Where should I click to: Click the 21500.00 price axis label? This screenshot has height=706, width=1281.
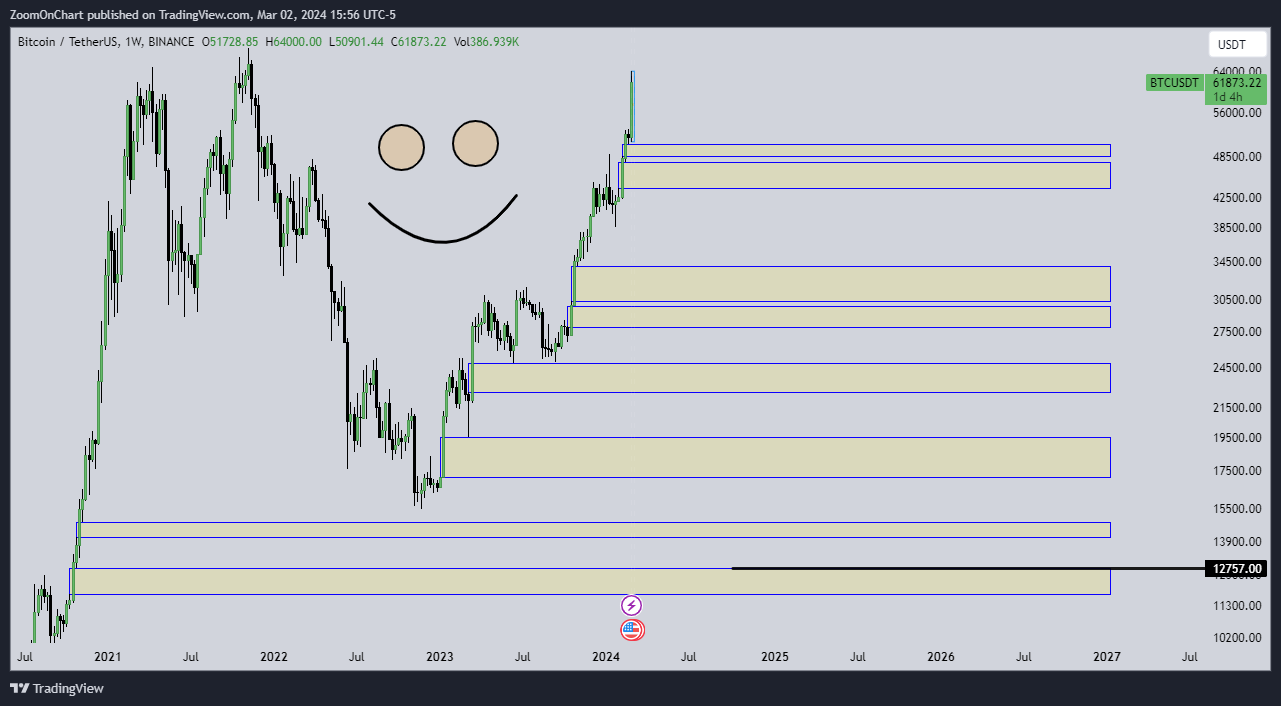pos(1236,408)
